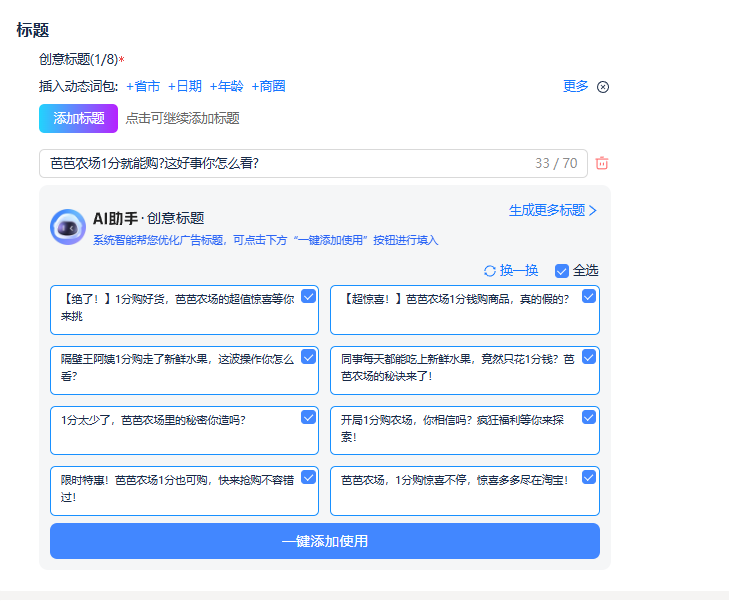
Task: Click the 点击可继续添加标题 hint text
Action: (182, 118)
